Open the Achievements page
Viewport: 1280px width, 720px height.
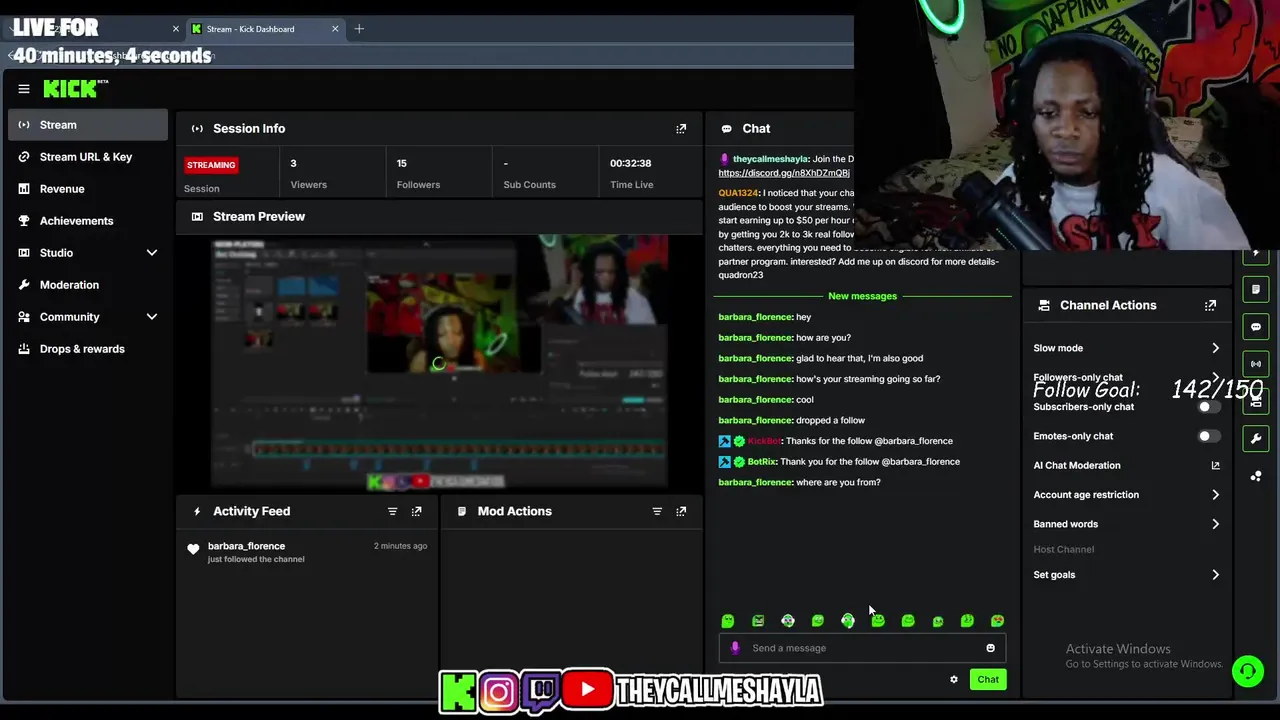[88, 221]
